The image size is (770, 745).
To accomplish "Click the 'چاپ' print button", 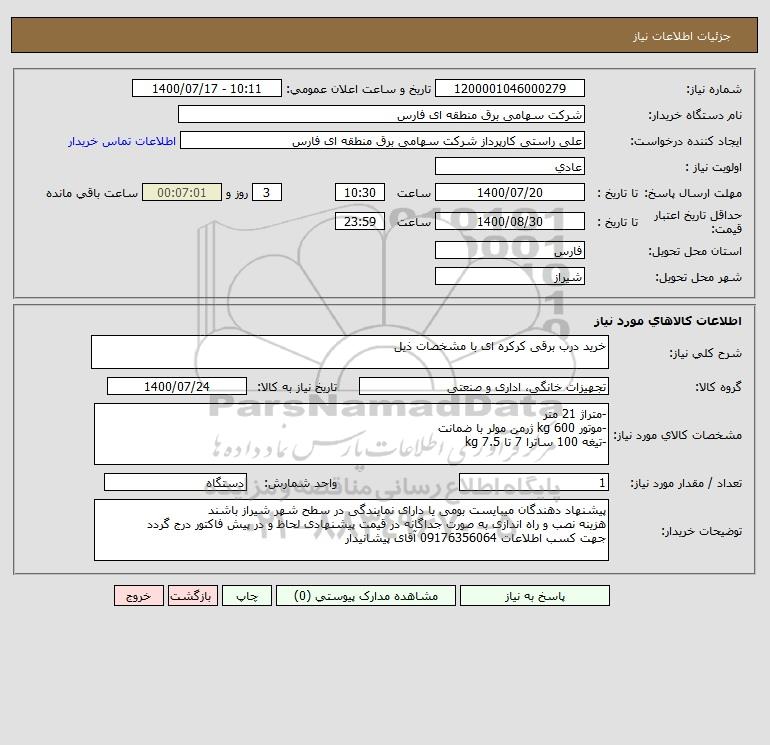I will click(x=247, y=596).
